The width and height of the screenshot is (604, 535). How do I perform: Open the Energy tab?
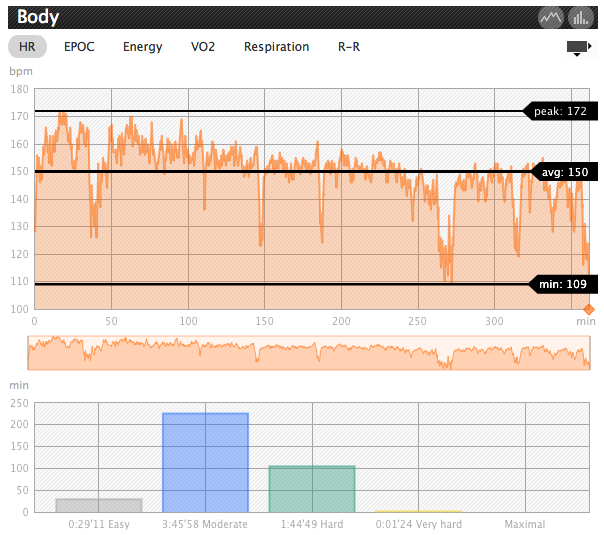[142, 47]
